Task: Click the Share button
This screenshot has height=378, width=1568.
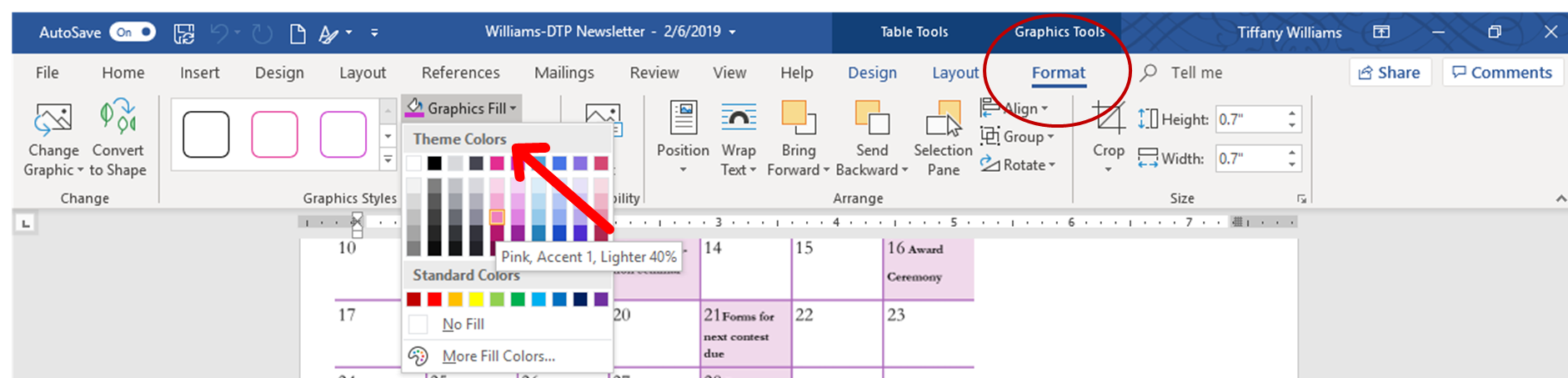Action: (1389, 73)
